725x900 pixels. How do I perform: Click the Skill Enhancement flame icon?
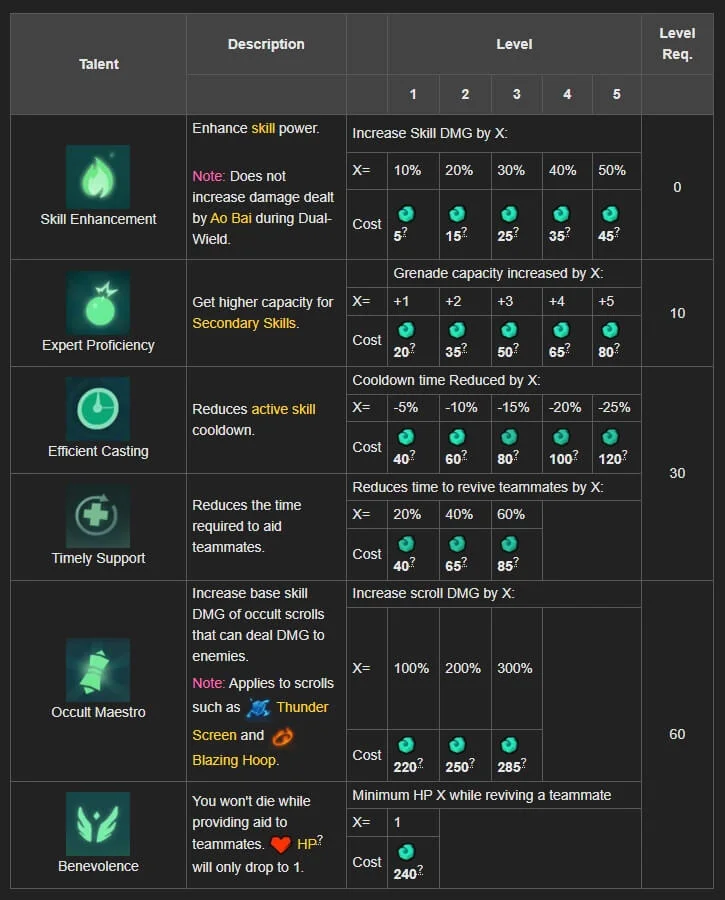[98, 177]
